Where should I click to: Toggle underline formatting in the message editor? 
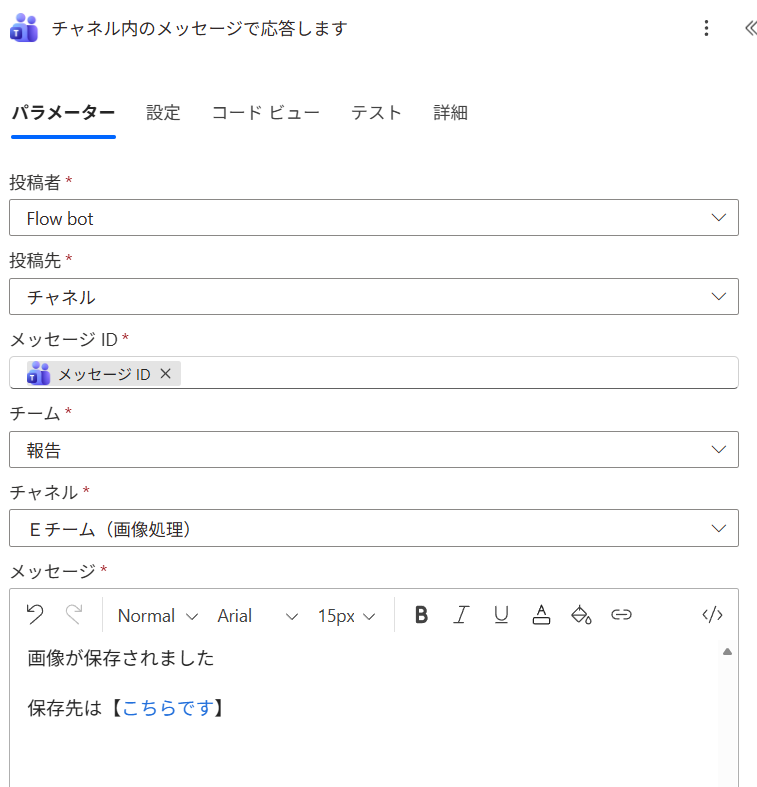(501, 614)
